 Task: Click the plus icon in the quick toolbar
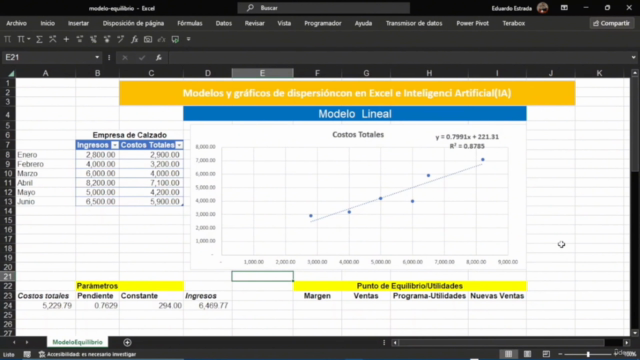click(x=66, y=39)
